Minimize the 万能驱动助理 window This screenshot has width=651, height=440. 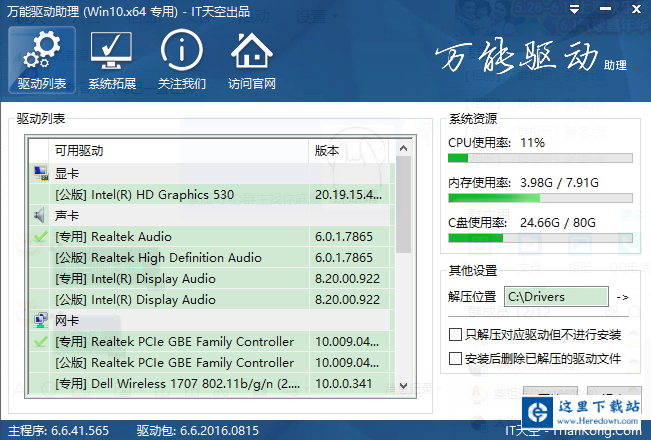tap(605, 9)
